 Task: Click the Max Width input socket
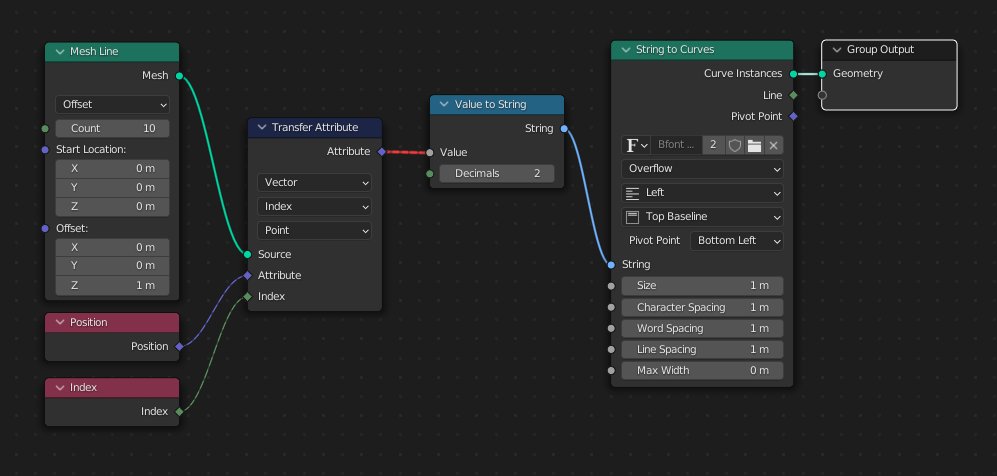[x=611, y=371]
